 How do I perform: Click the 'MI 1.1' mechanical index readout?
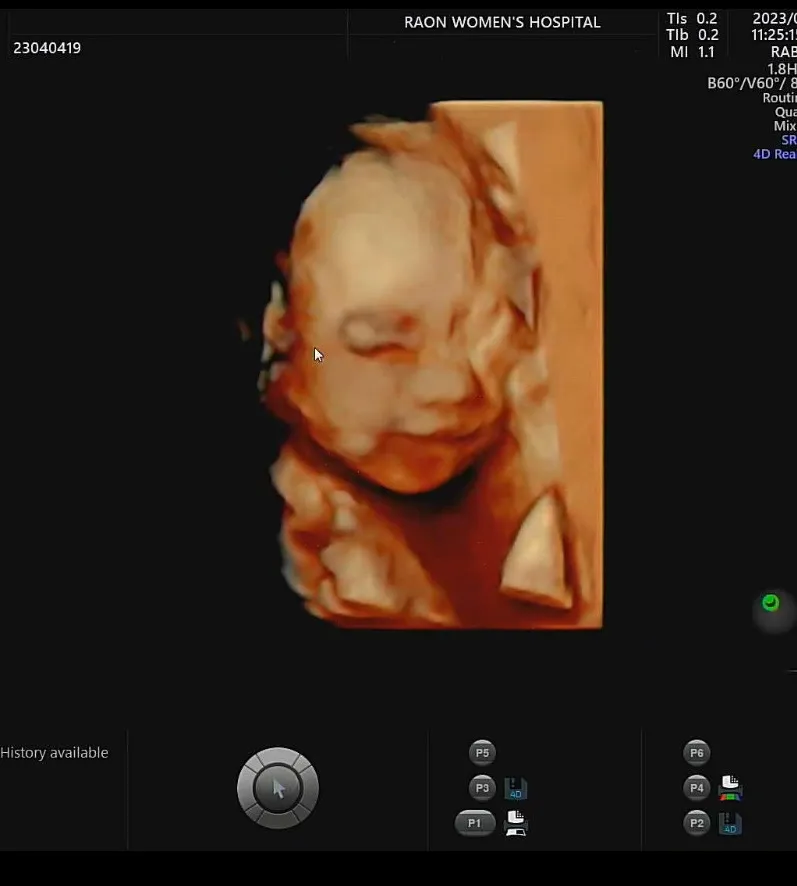point(692,52)
